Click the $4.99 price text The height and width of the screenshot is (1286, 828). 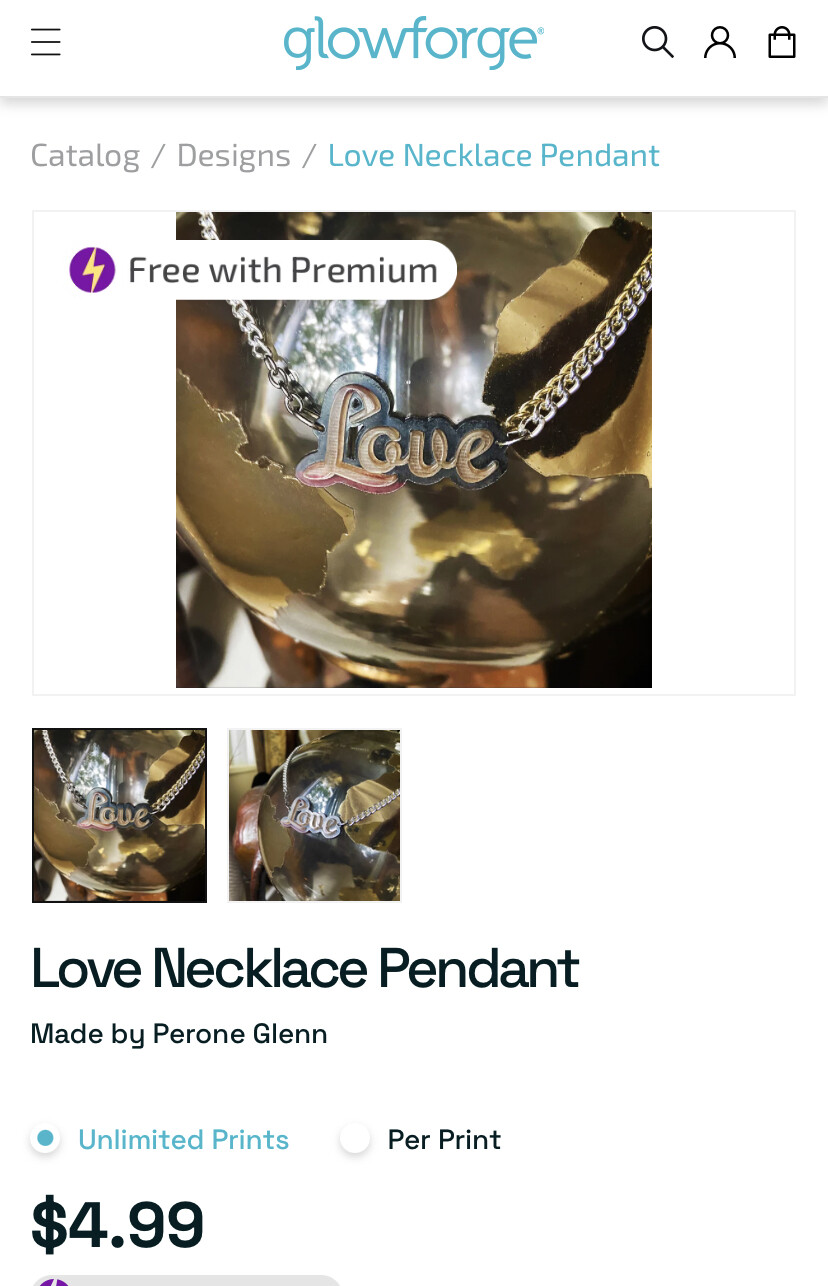(x=118, y=1224)
